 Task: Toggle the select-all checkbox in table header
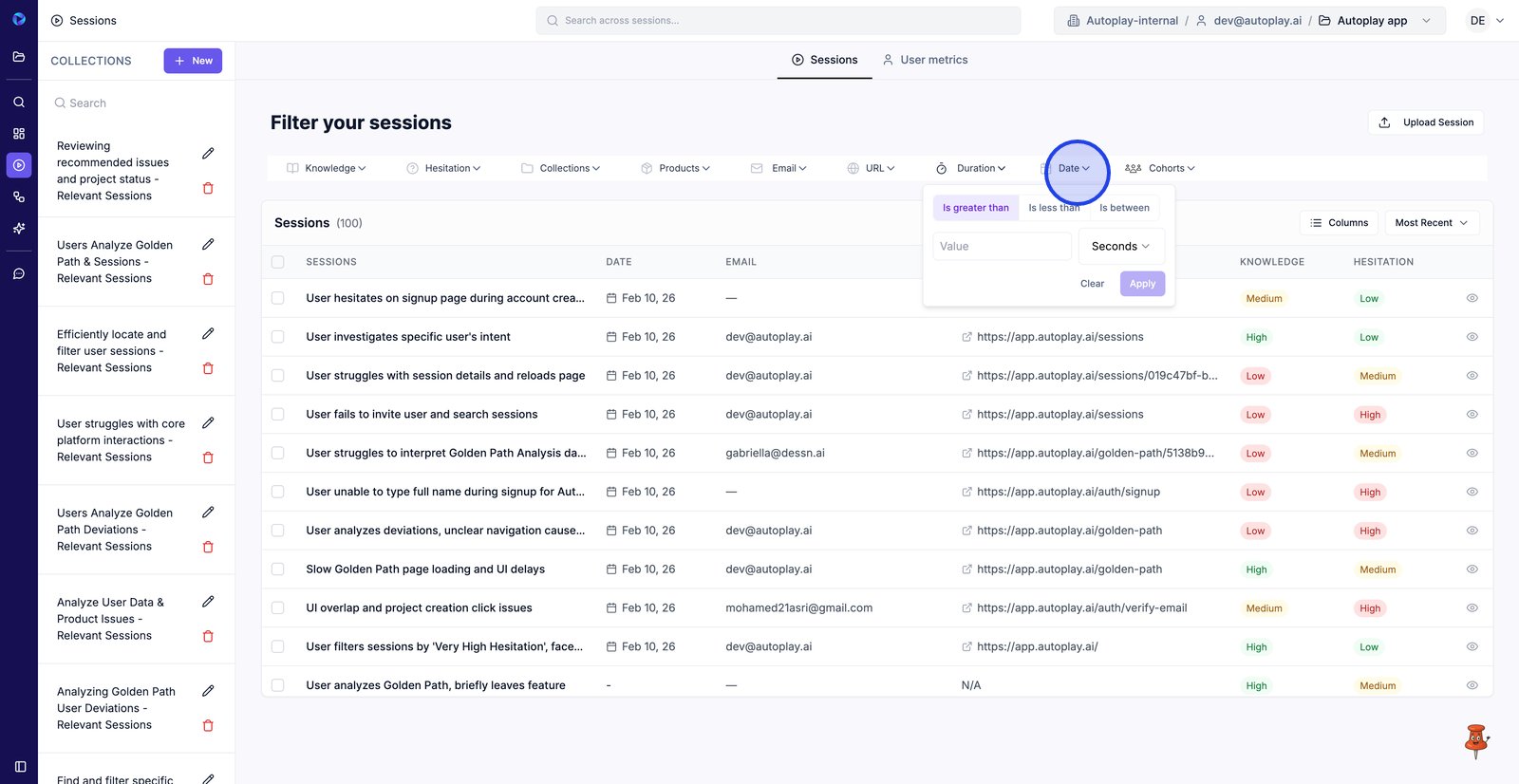[x=278, y=262]
